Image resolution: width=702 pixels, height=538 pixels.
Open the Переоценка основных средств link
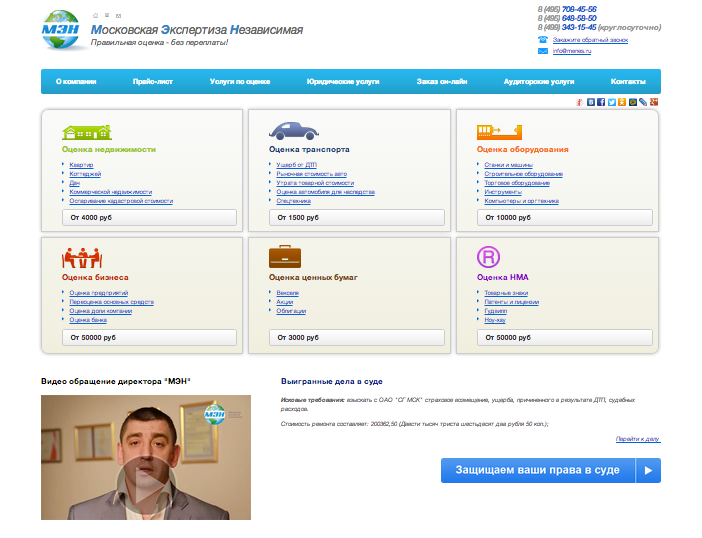(x=111, y=302)
